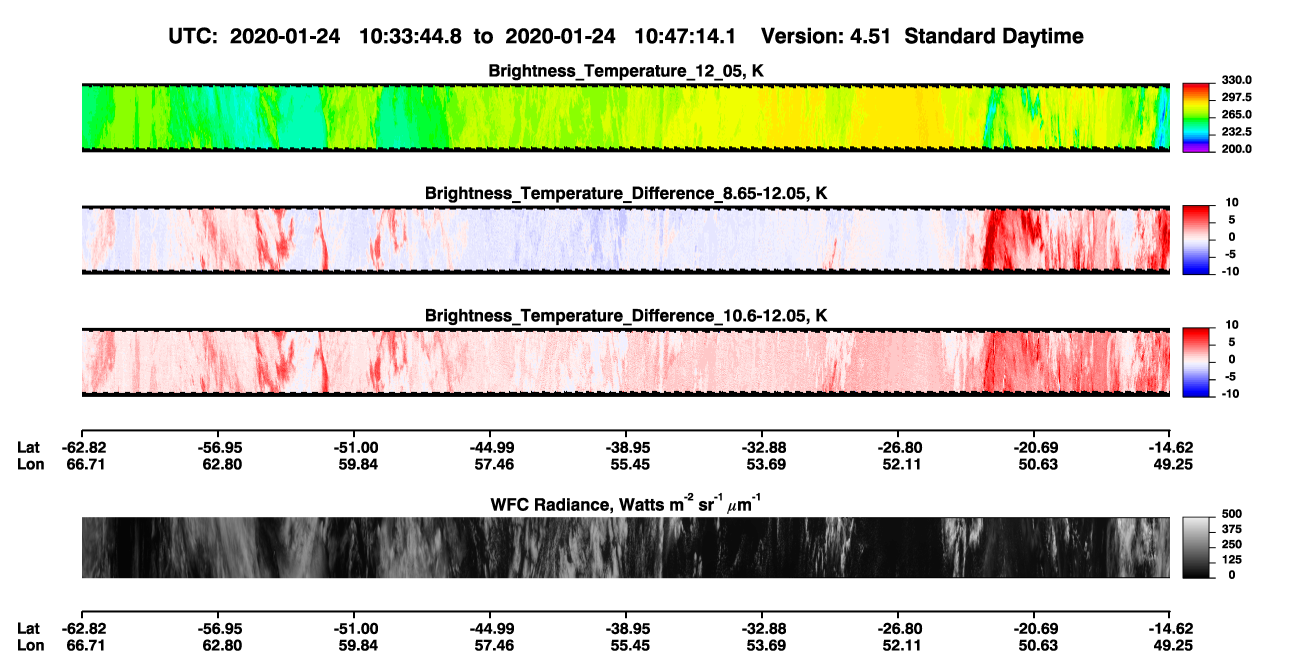This screenshot has height=667, width=1300.
Task: Click the end time '10:47:14.1' in the header
Action: tap(685, 37)
